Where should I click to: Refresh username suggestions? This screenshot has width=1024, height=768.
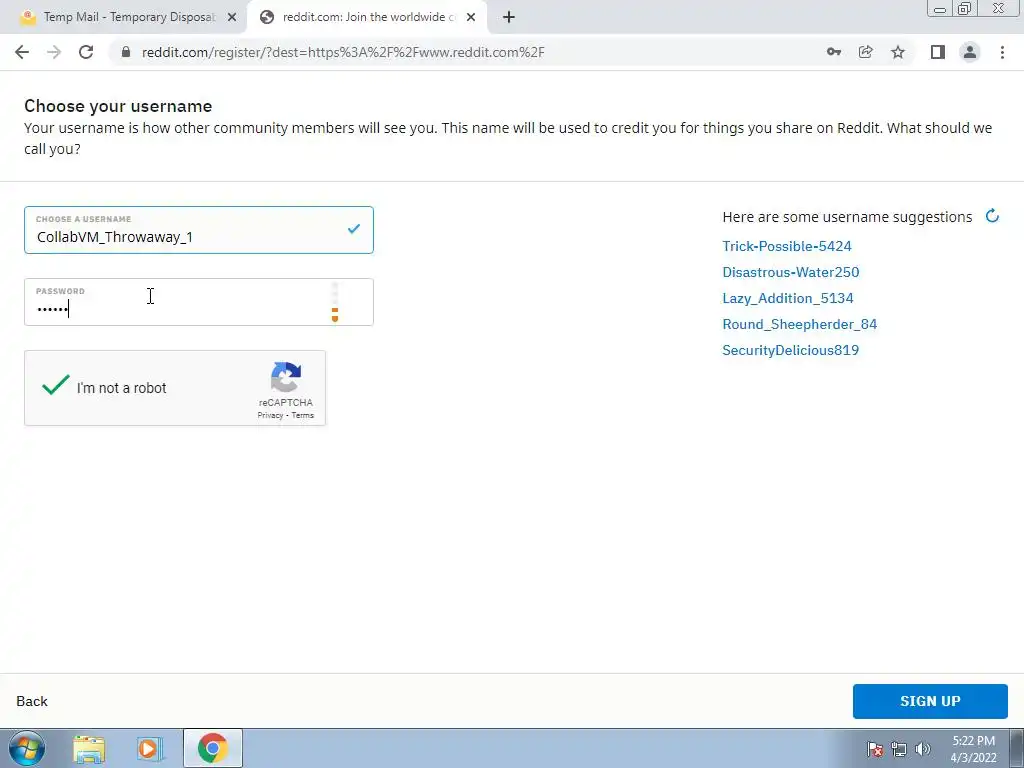[992, 216]
